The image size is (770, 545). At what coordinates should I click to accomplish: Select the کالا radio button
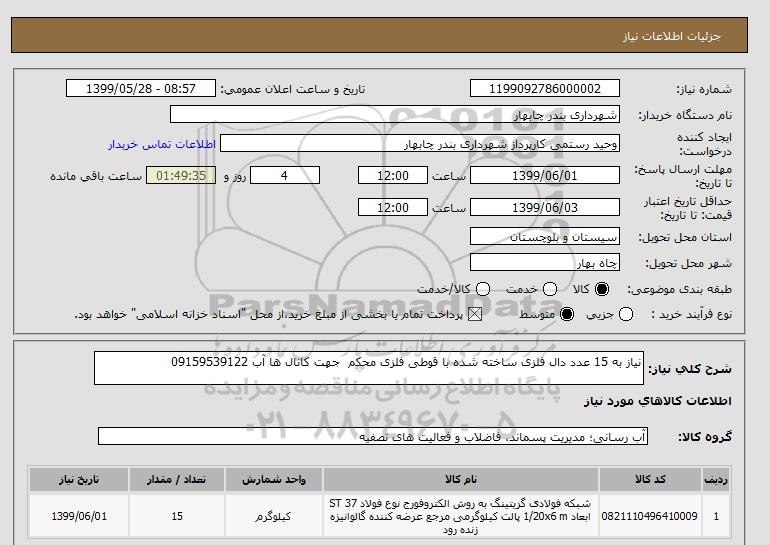click(602, 289)
